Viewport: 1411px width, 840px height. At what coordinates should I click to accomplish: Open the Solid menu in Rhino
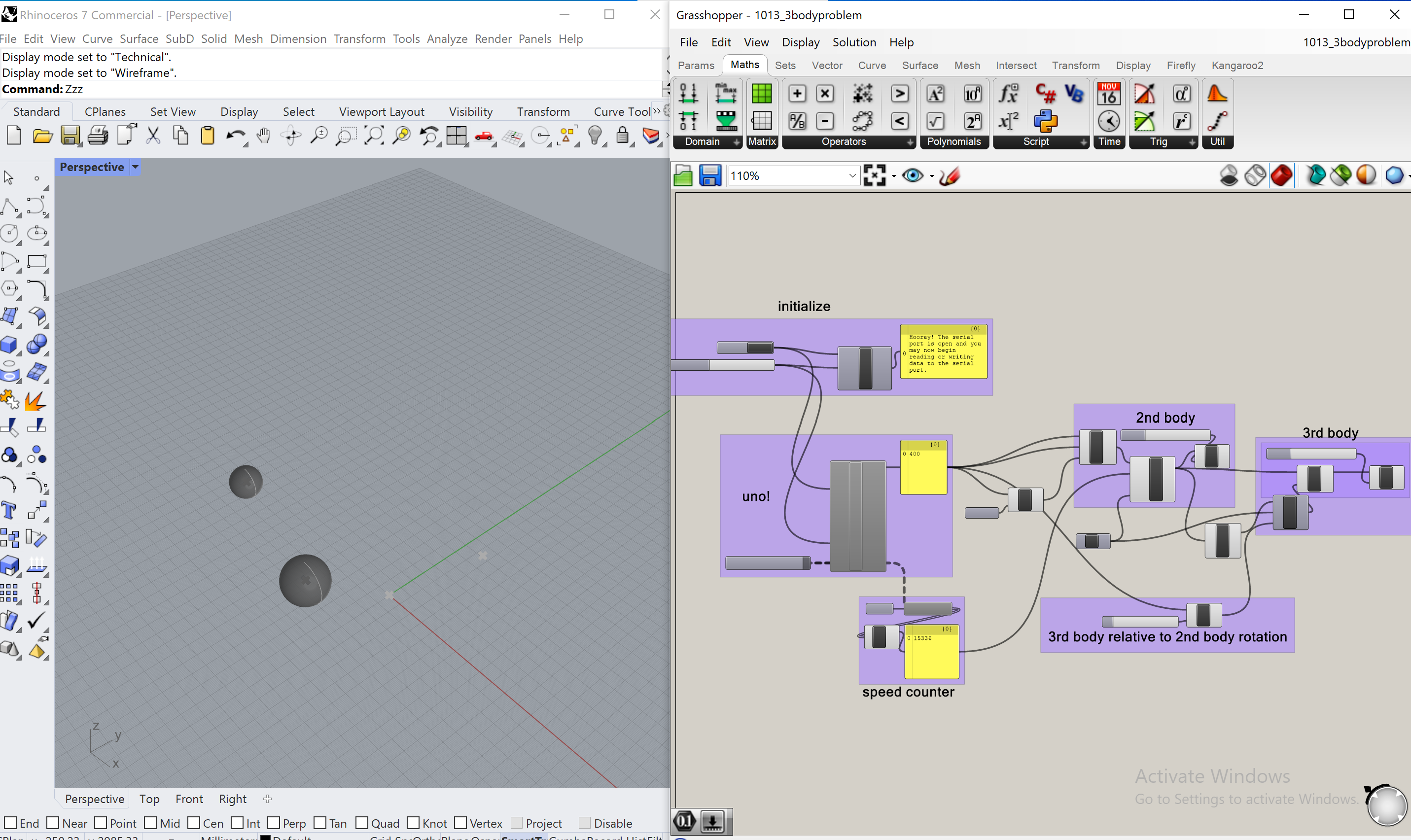pos(214,38)
